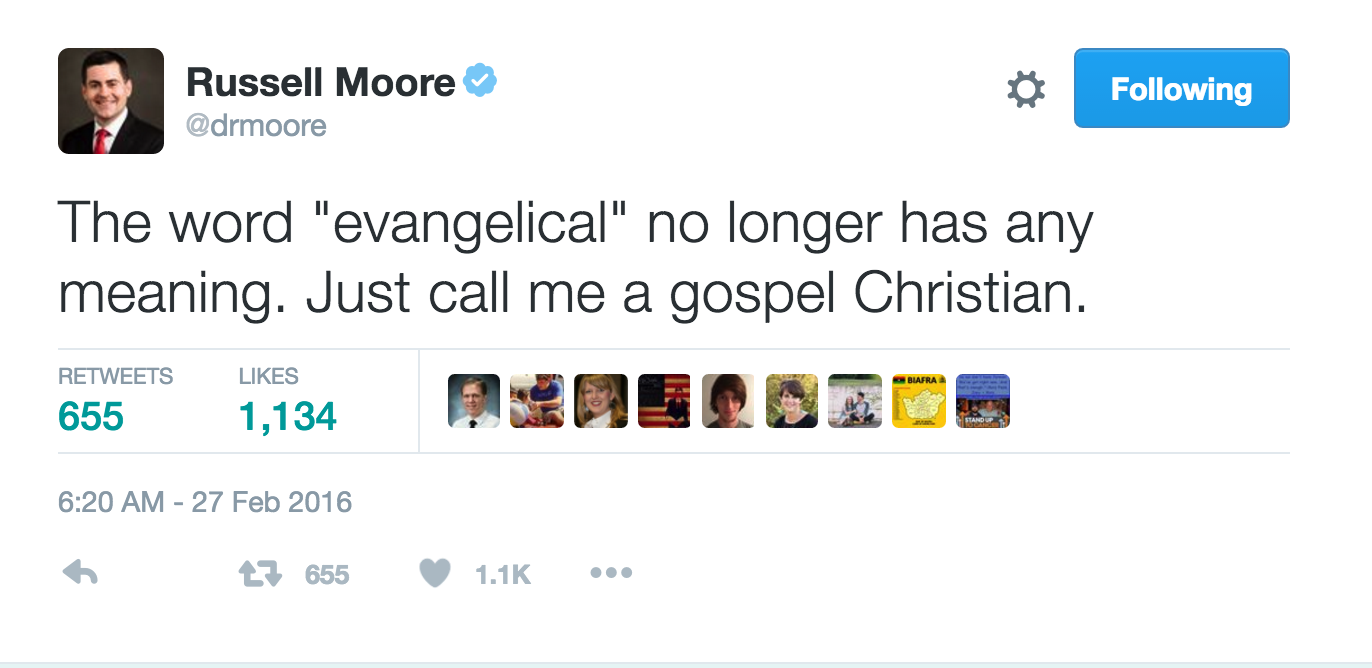Image resolution: width=1372 pixels, height=668 pixels.
Task: Open the first liker avatar, man with tie
Action: click(473, 401)
